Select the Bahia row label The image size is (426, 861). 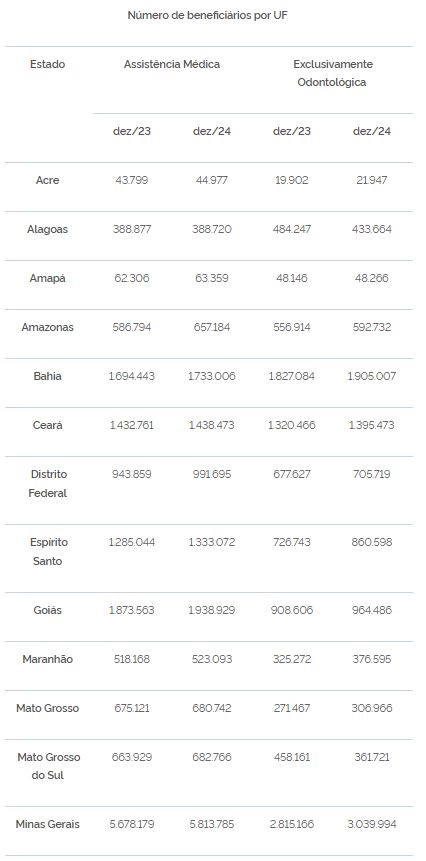[x=47, y=376]
